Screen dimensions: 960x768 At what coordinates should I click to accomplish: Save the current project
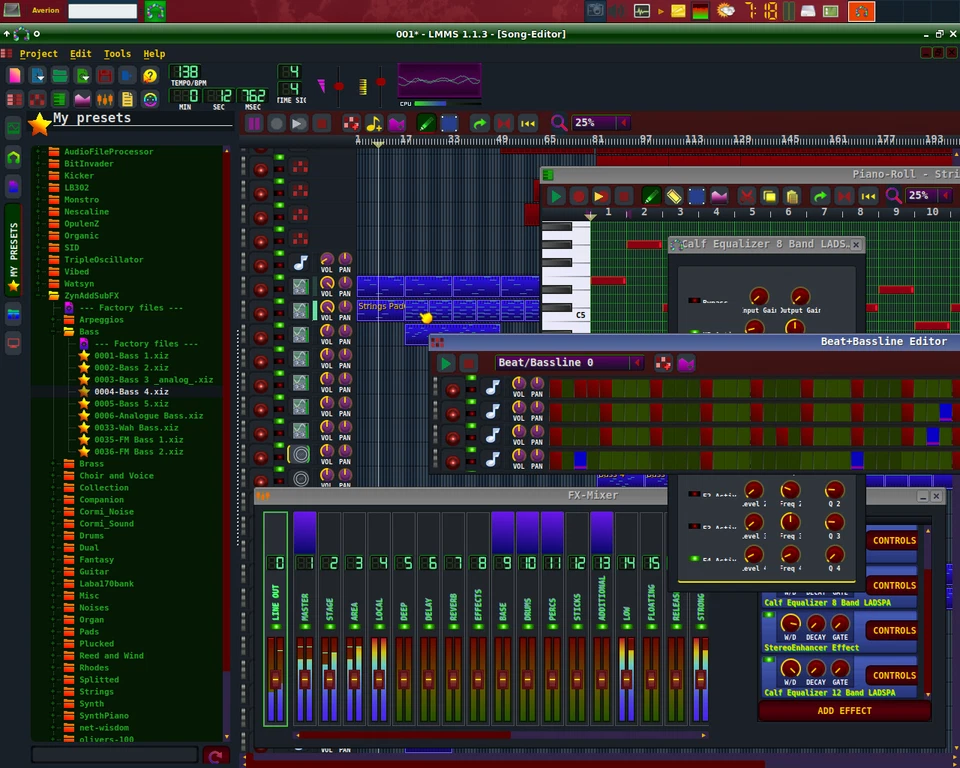click(x=104, y=75)
